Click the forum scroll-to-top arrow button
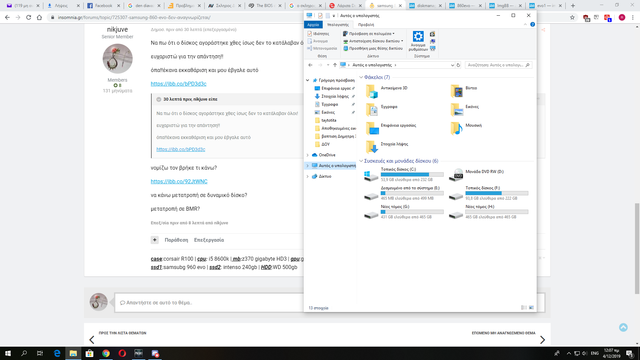The height and width of the screenshot is (360, 640). tap(623, 327)
